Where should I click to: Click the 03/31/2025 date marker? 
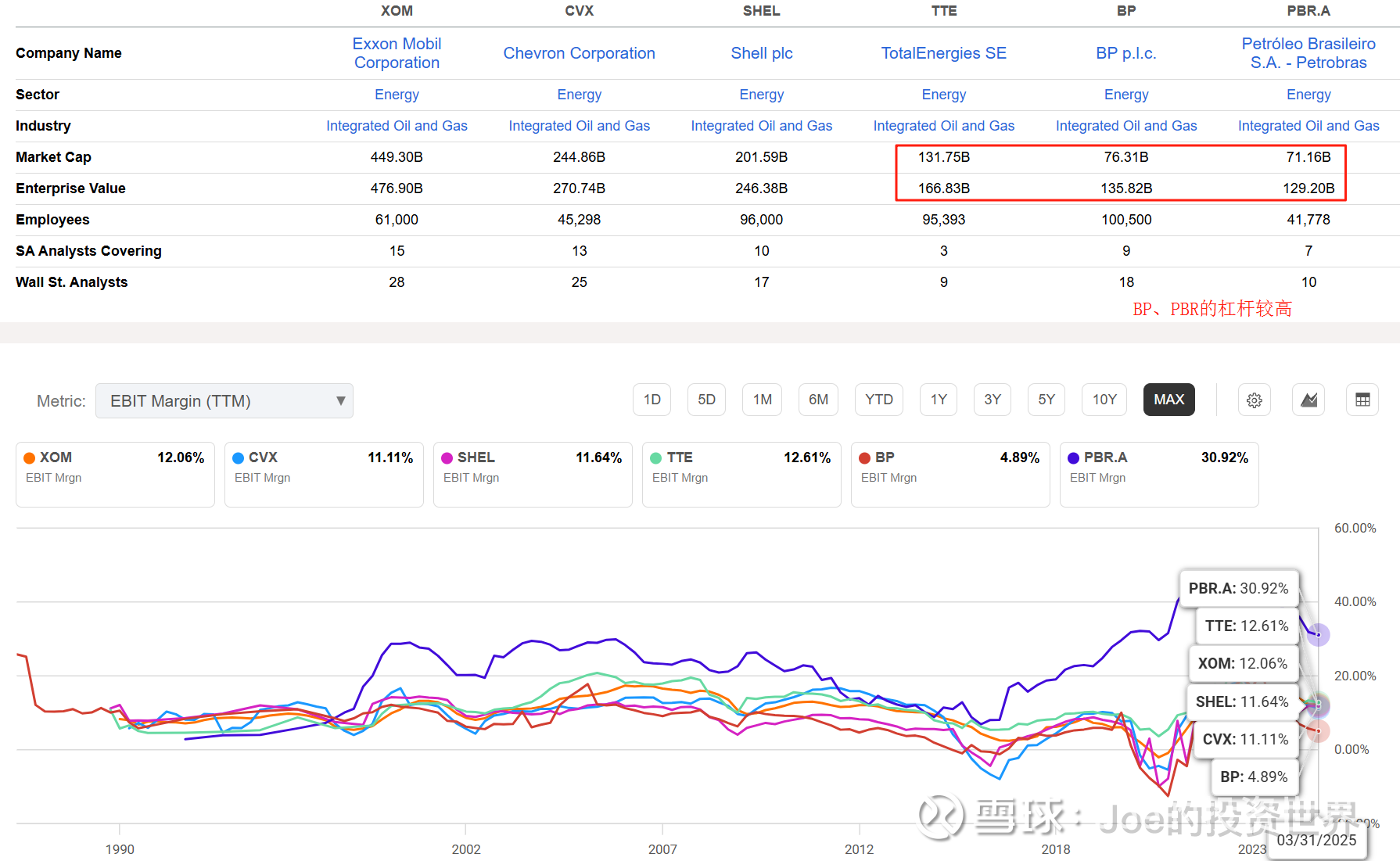1317,841
